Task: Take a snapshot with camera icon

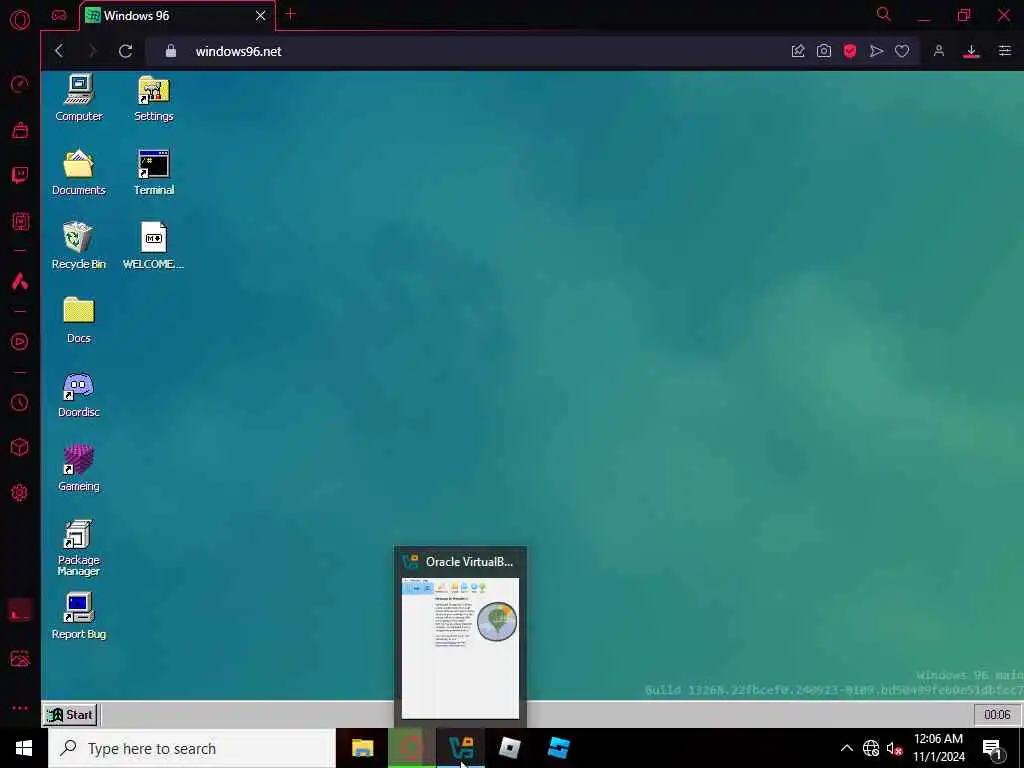Action: tap(824, 51)
